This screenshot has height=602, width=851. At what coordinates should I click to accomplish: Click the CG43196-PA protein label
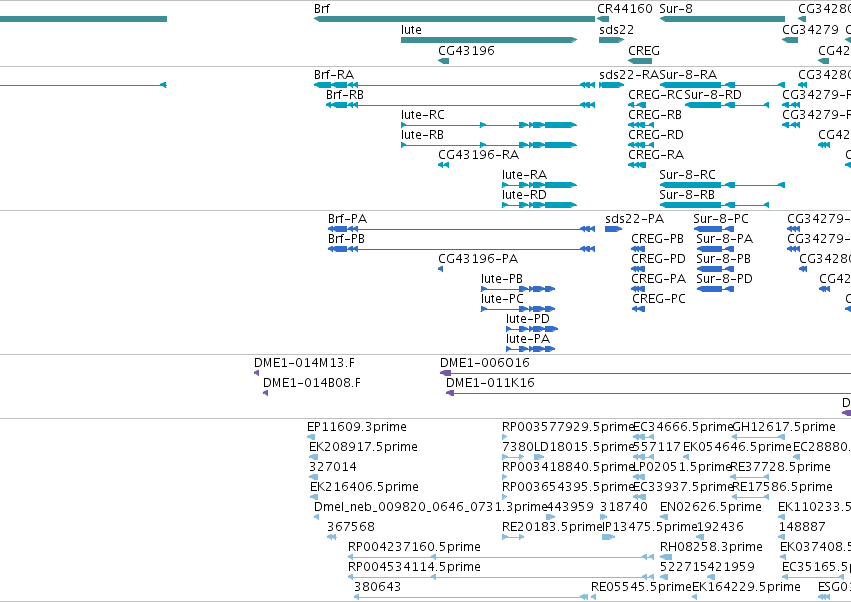coord(478,259)
